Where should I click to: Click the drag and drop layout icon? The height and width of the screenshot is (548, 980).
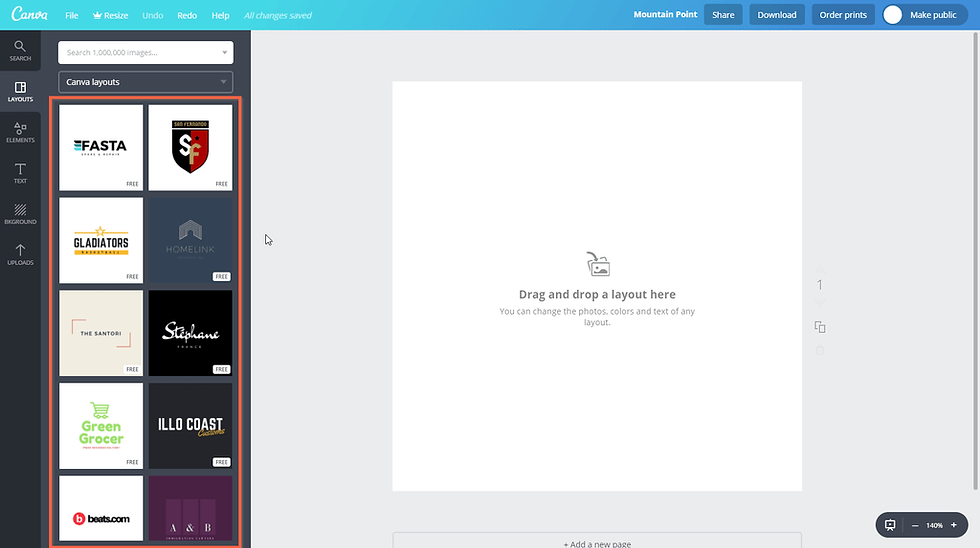coord(598,264)
